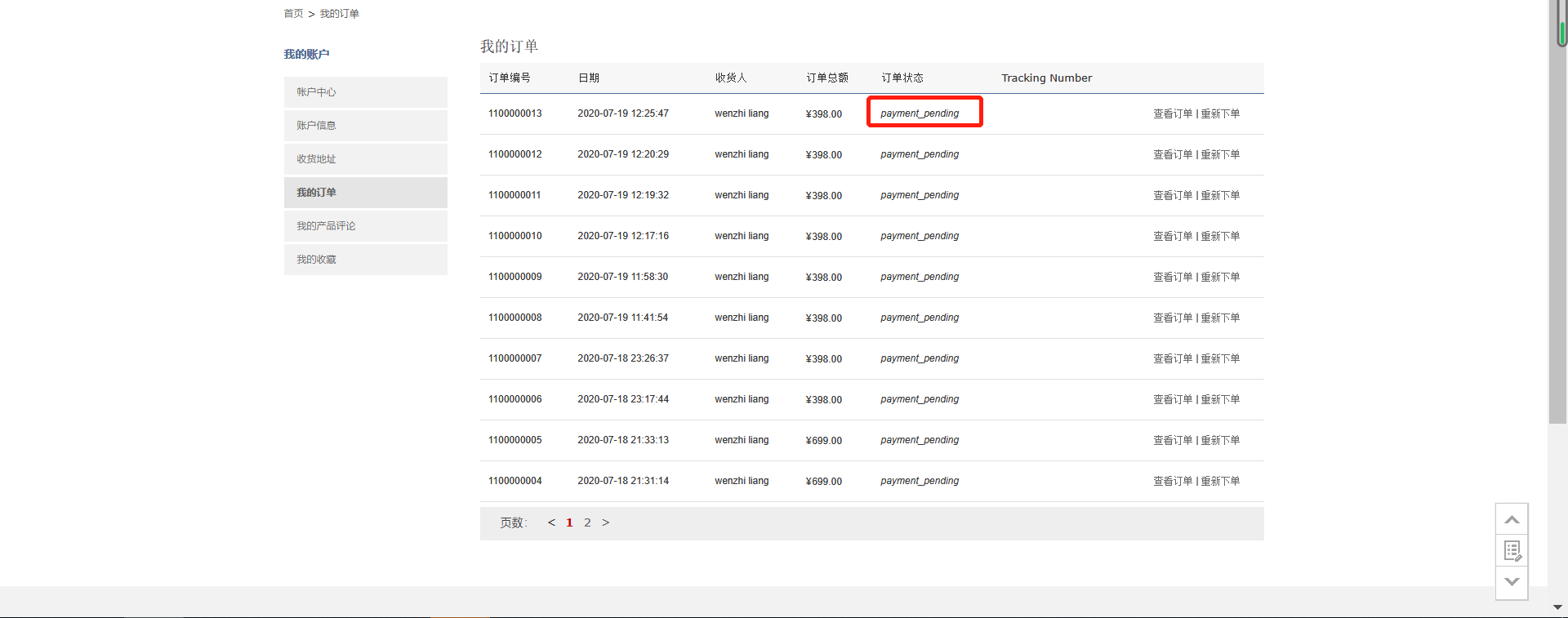View order 1100000008 via 查看订单

click(1173, 318)
